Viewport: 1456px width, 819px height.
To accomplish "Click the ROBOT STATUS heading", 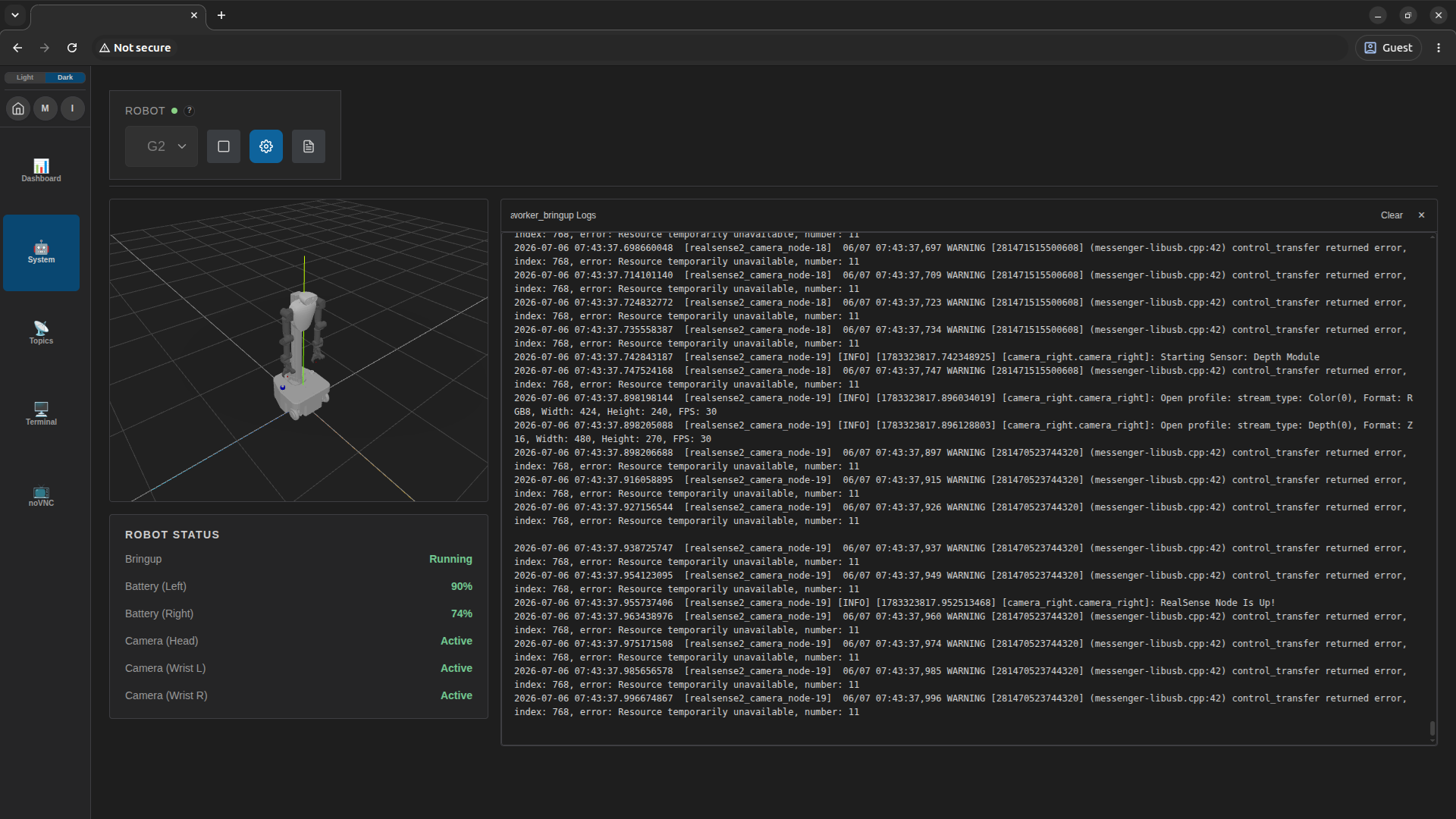I will 172,535.
